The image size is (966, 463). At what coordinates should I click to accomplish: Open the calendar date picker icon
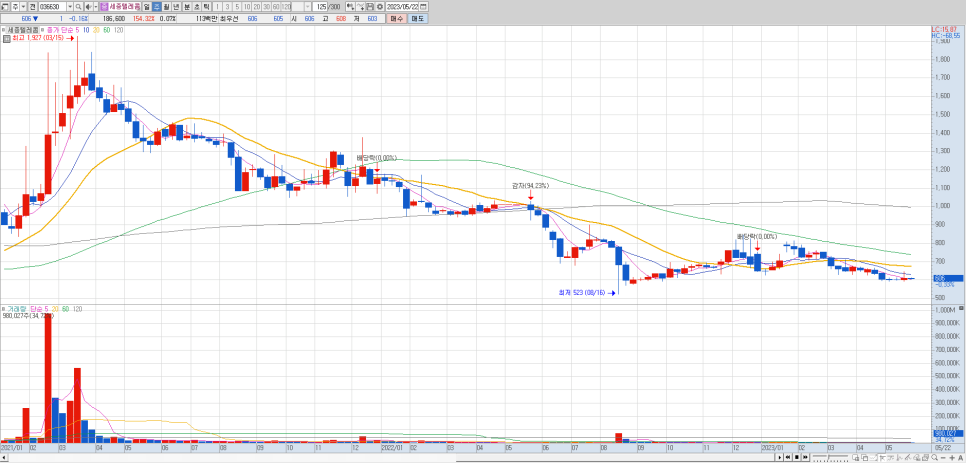click(x=423, y=6)
